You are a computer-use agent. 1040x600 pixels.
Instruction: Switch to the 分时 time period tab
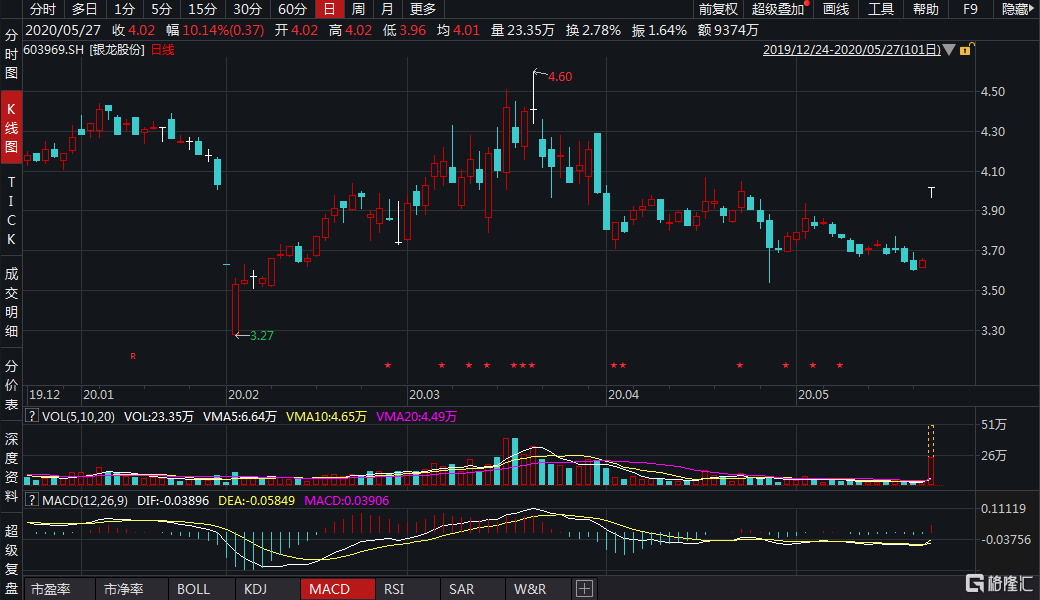(x=43, y=9)
